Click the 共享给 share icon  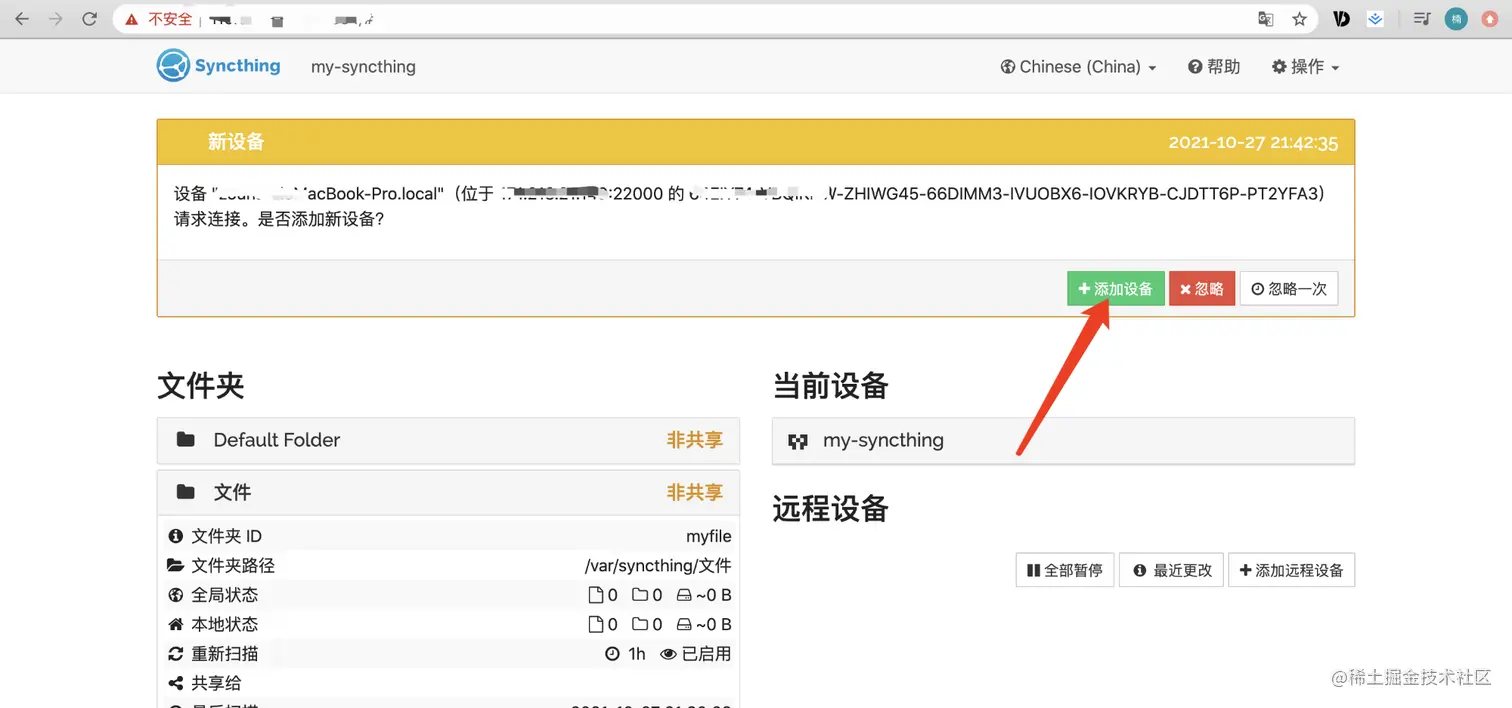click(x=176, y=683)
